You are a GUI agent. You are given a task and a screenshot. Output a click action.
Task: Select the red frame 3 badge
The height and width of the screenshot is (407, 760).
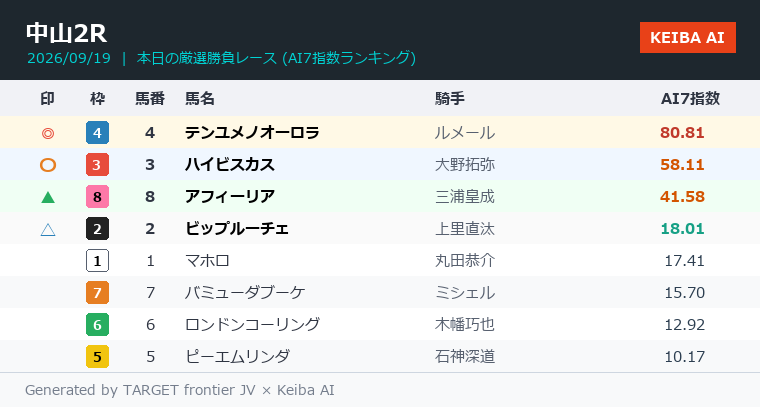click(x=97, y=165)
